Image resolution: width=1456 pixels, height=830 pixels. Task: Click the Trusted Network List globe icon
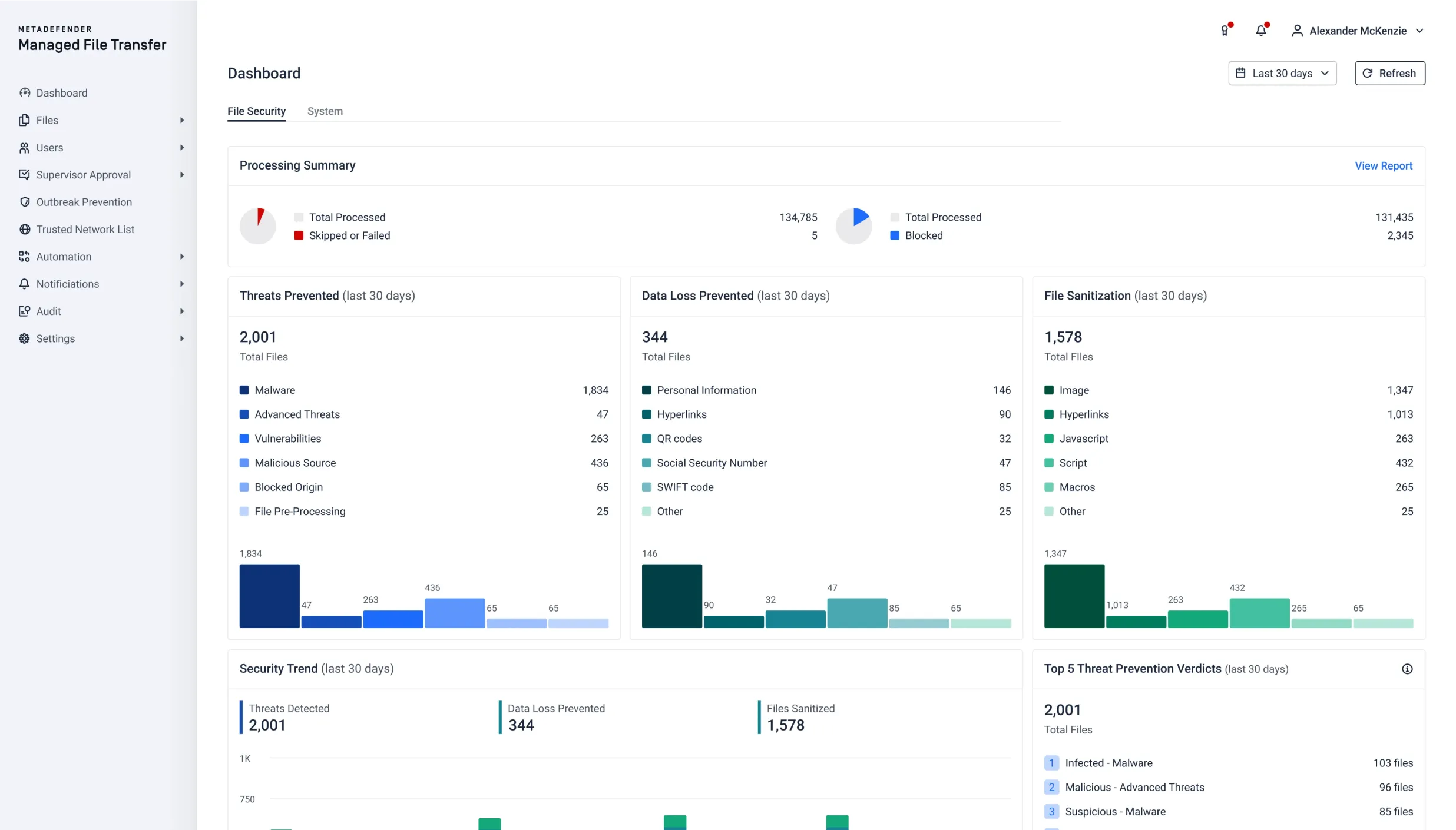24,229
